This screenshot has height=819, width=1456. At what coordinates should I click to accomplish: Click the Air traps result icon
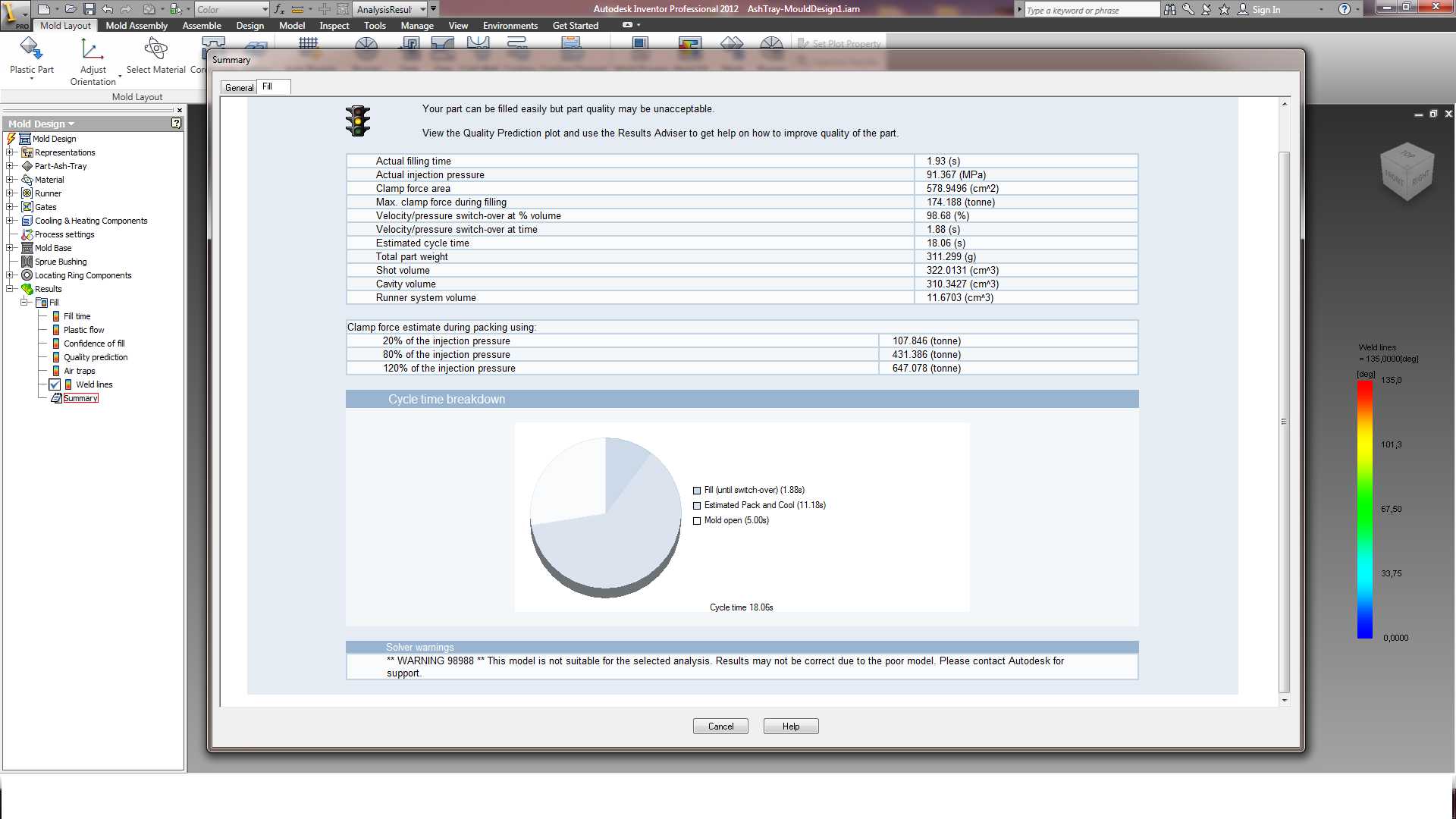[56, 371]
